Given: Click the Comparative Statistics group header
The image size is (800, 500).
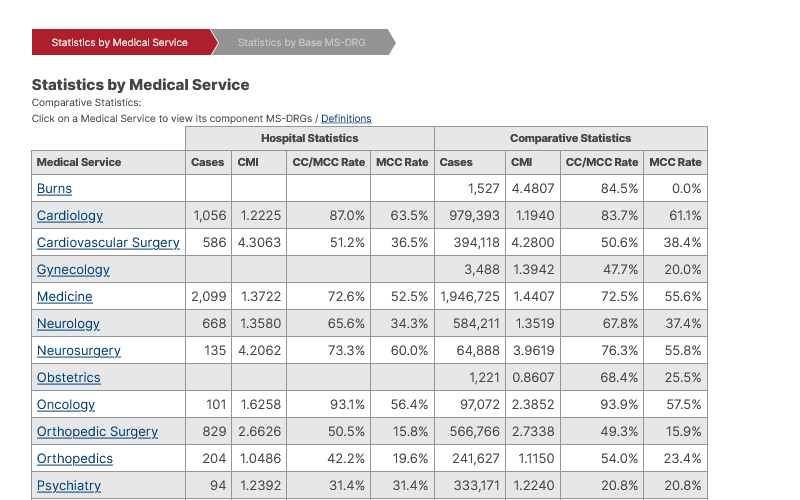Looking at the screenshot, I should tap(570, 138).
